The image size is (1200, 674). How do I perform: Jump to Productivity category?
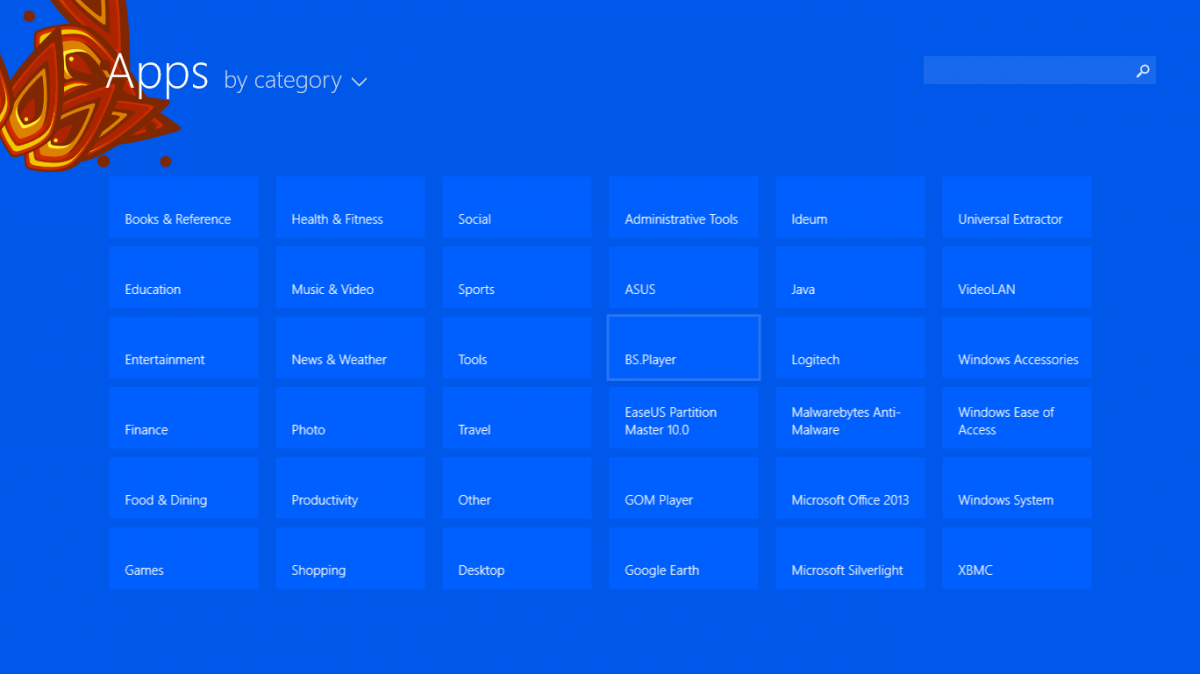point(351,487)
